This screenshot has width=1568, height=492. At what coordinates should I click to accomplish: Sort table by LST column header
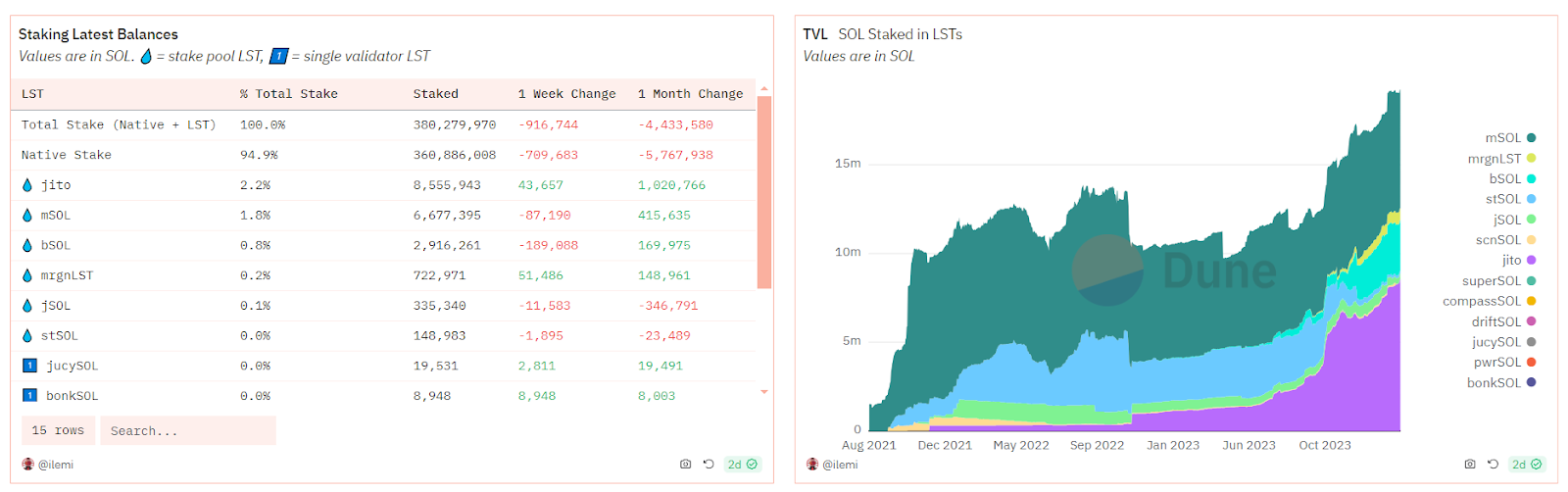click(32, 94)
